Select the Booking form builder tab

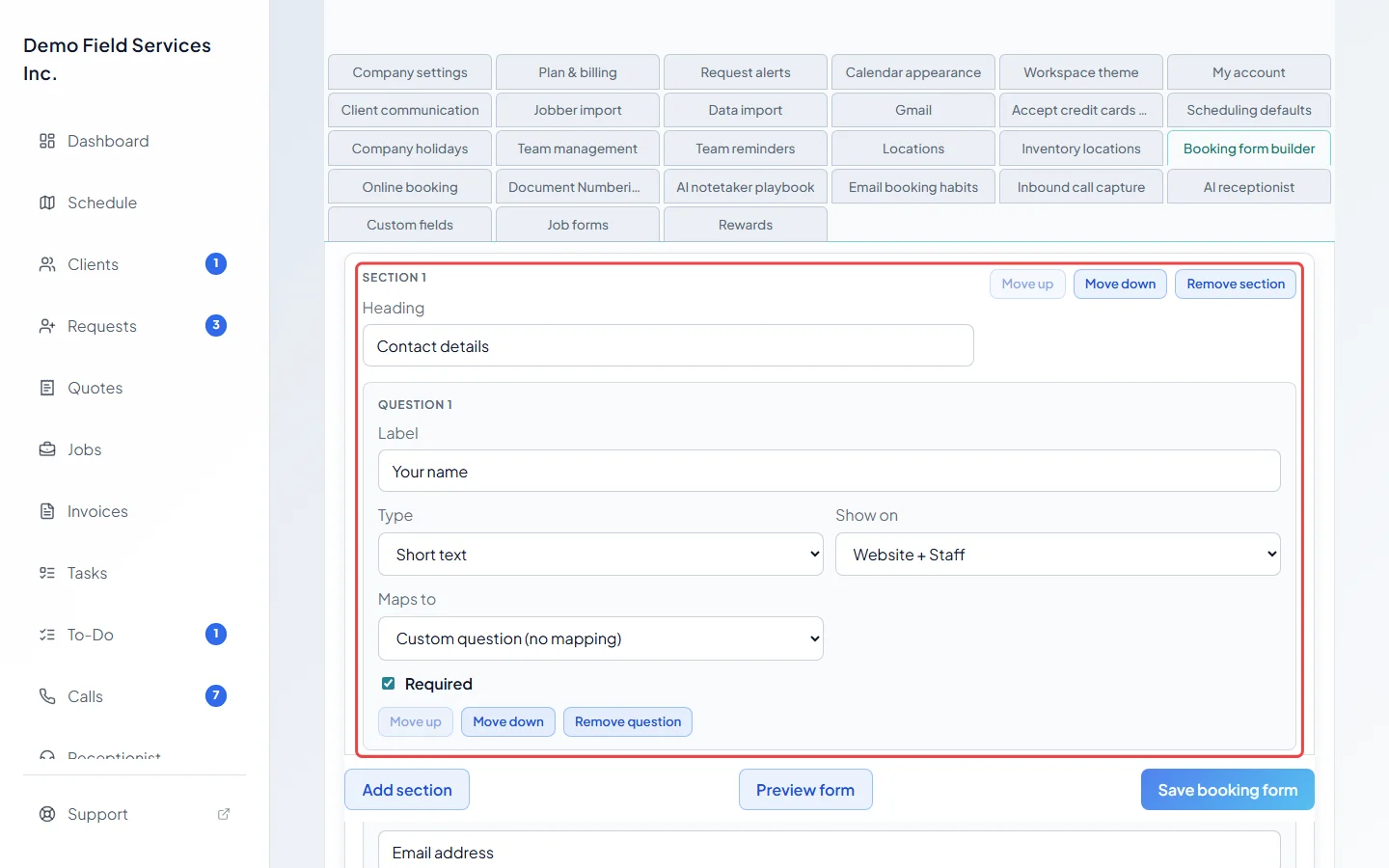pos(1249,149)
